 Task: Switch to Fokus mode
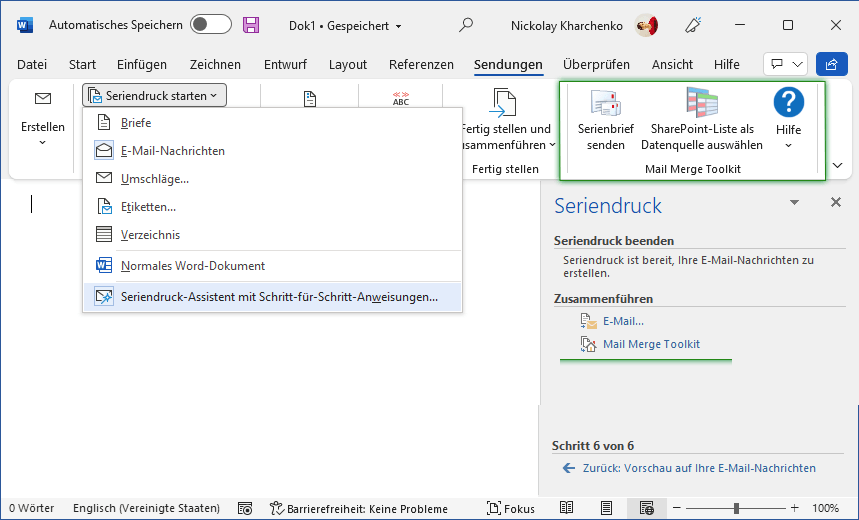(511, 508)
